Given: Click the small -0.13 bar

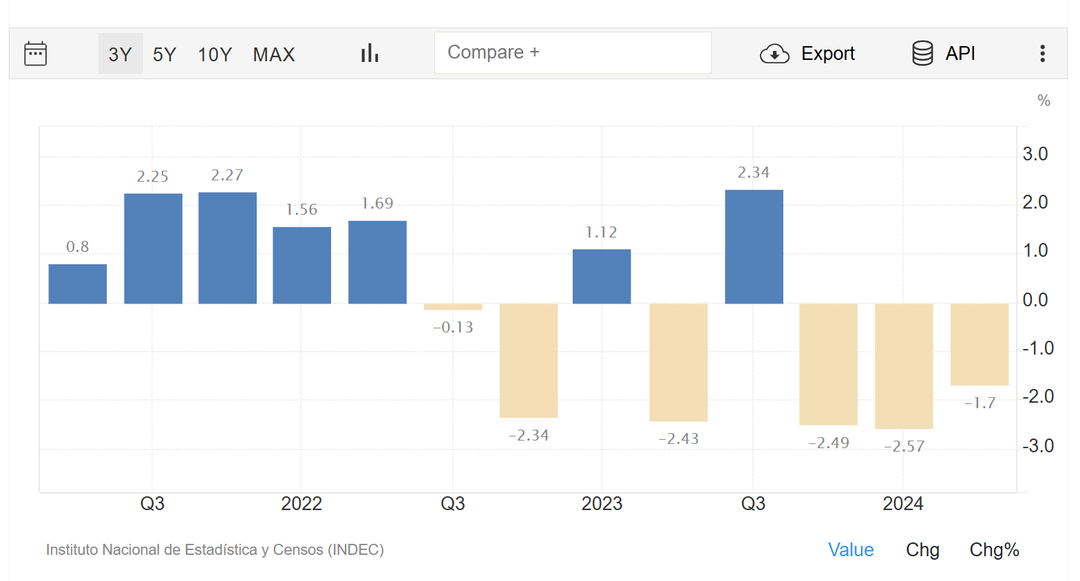Looking at the screenshot, I should pos(453,307).
